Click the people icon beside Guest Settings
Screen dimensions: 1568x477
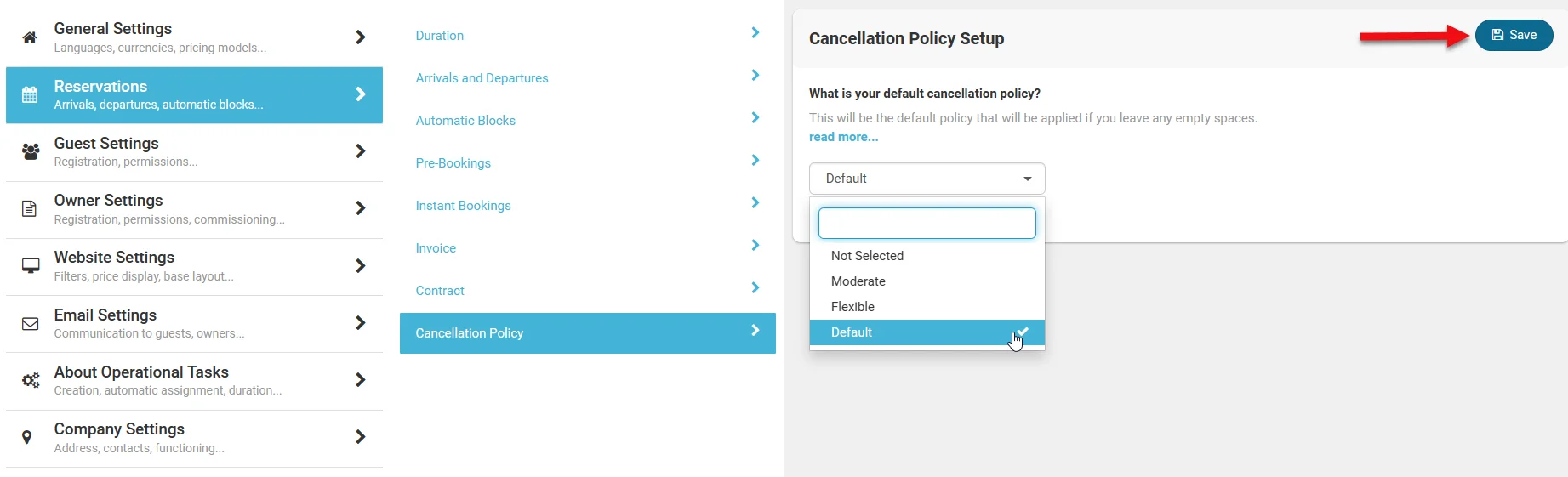(x=31, y=151)
